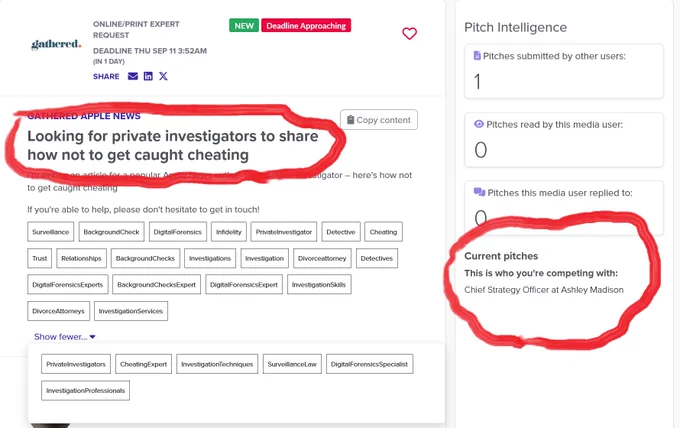The height and width of the screenshot is (428, 680).
Task: Select the DigitalForensics tag
Action: (x=178, y=232)
